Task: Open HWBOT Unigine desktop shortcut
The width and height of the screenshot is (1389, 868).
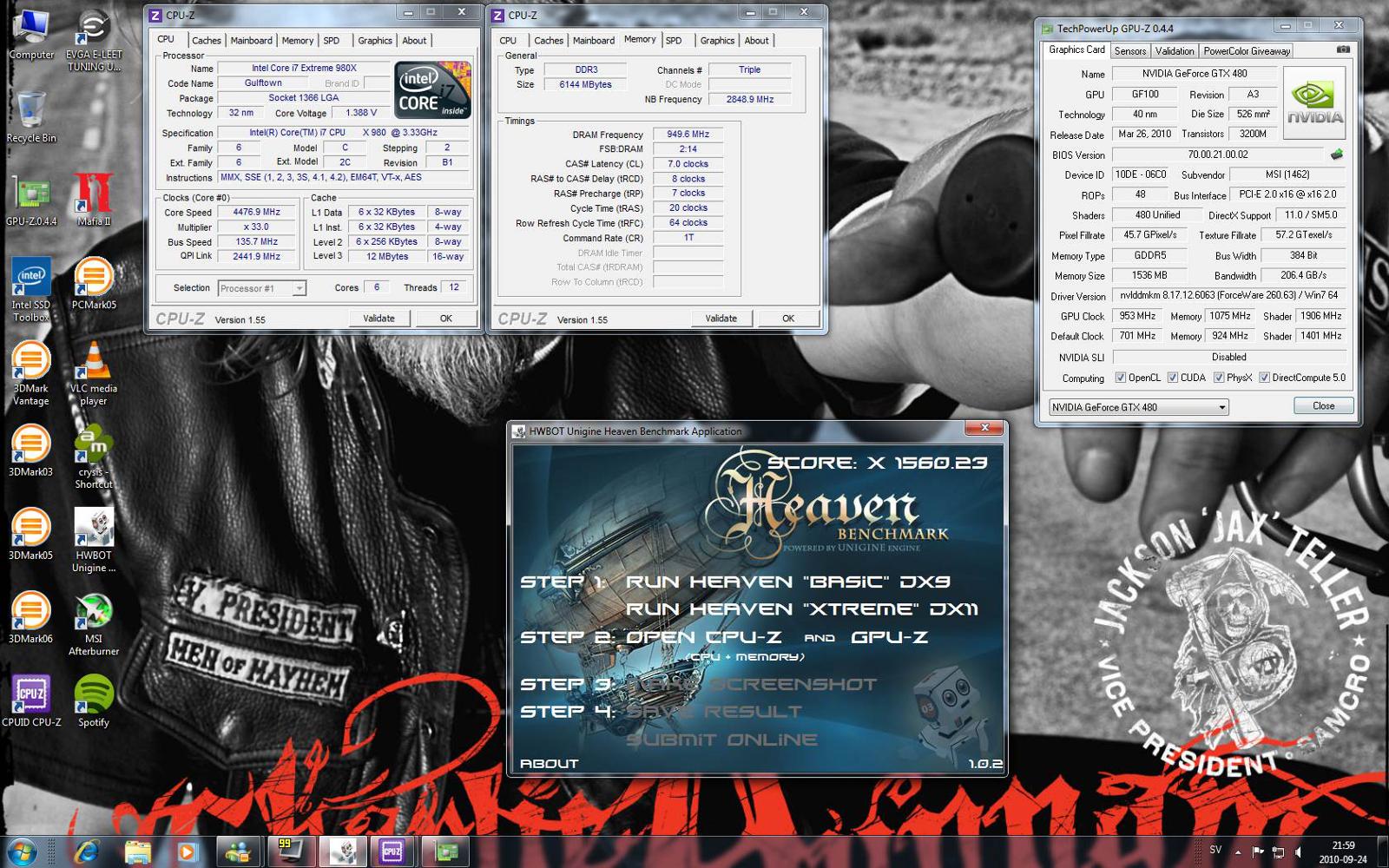Action: tap(94, 540)
